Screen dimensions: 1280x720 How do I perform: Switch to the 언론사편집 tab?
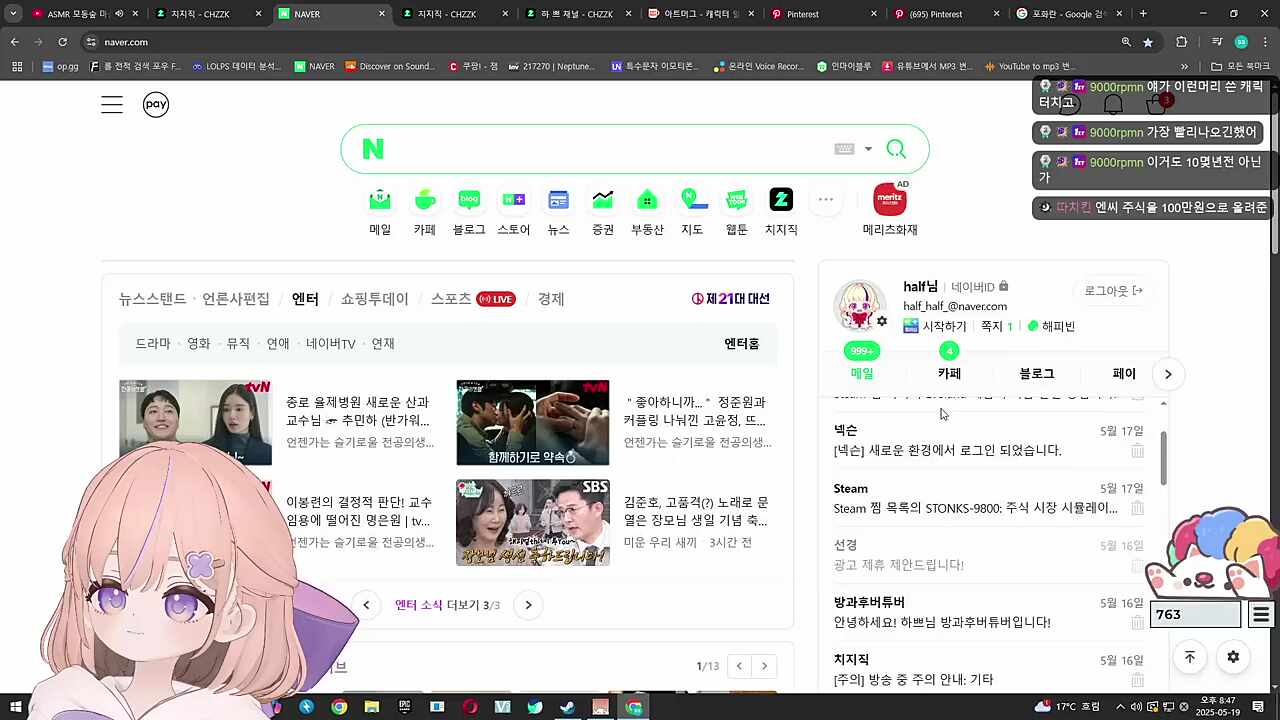coord(236,299)
